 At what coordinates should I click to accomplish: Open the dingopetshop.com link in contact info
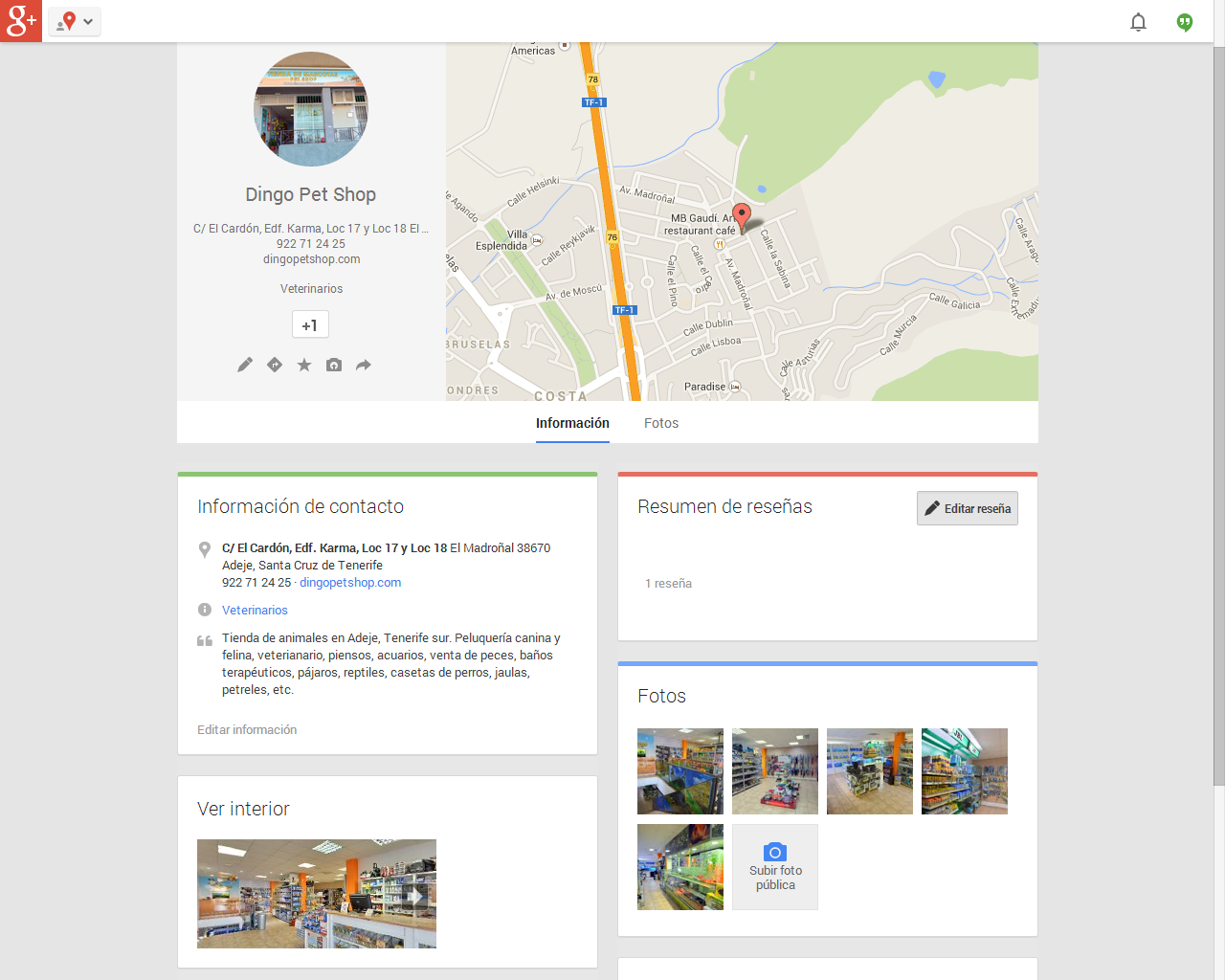350,583
